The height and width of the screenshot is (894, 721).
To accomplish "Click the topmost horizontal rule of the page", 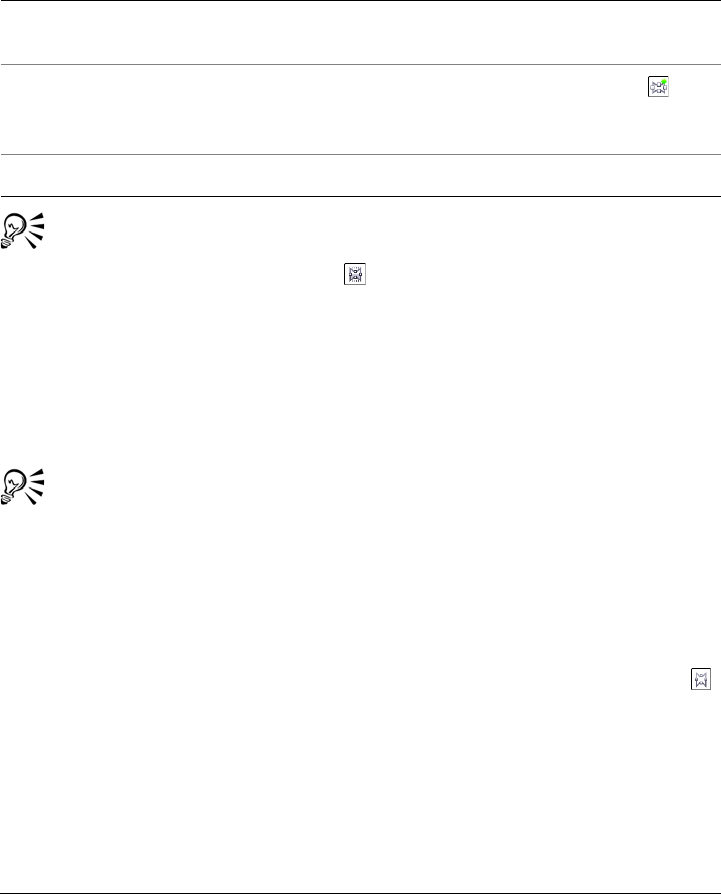I will coord(360,1).
